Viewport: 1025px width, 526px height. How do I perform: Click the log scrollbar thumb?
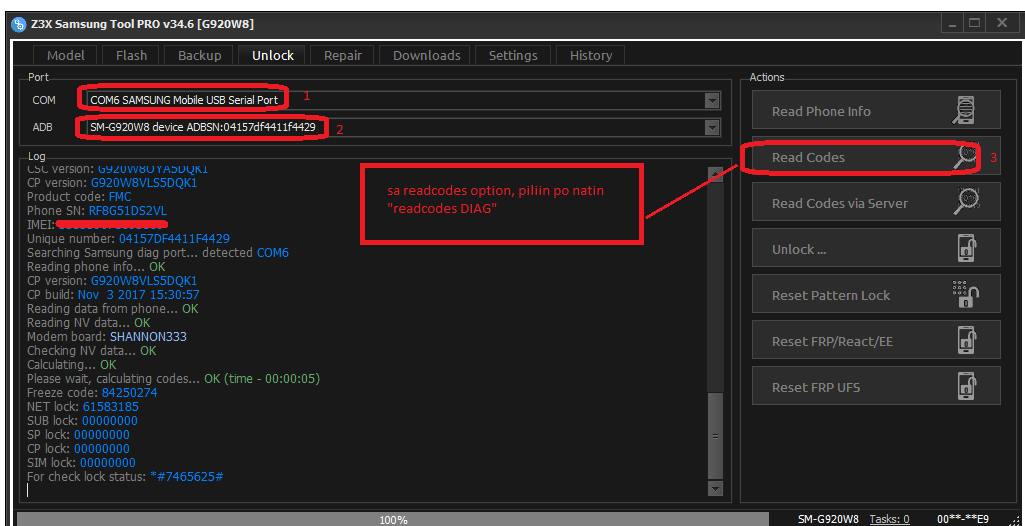click(716, 436)
